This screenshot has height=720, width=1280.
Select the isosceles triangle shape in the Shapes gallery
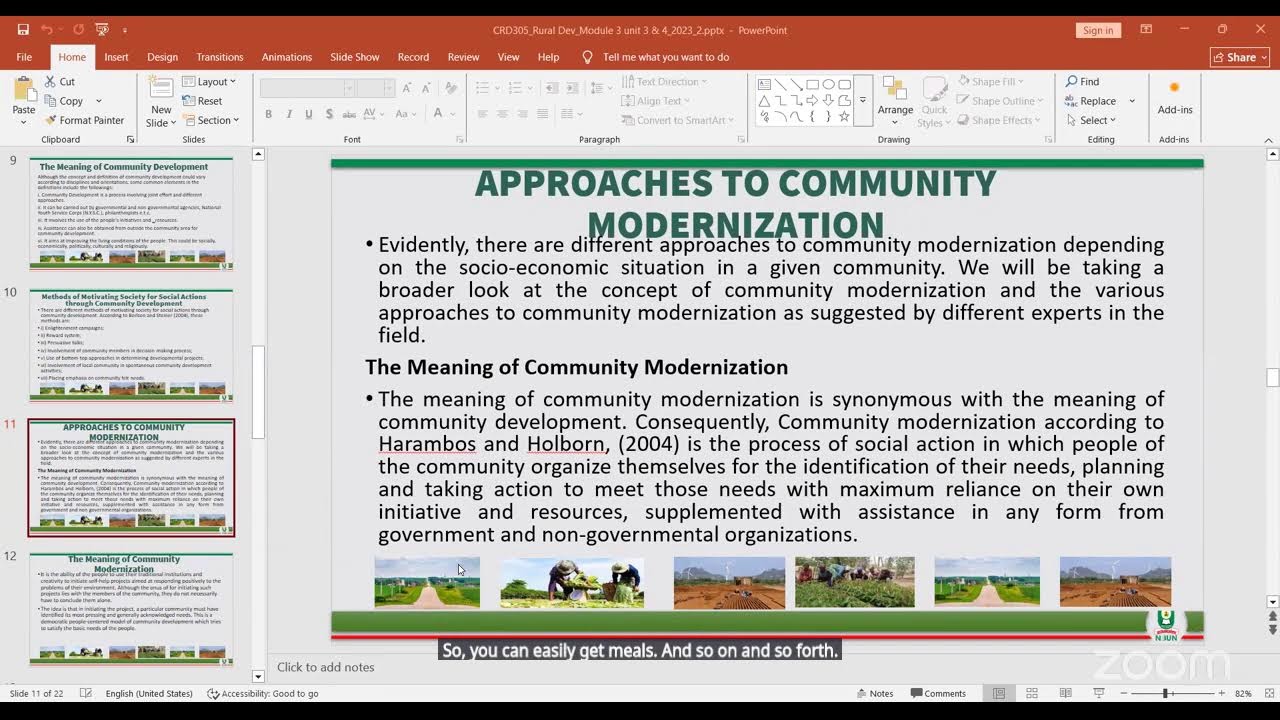pyautogui.click(x=764, y=100)
